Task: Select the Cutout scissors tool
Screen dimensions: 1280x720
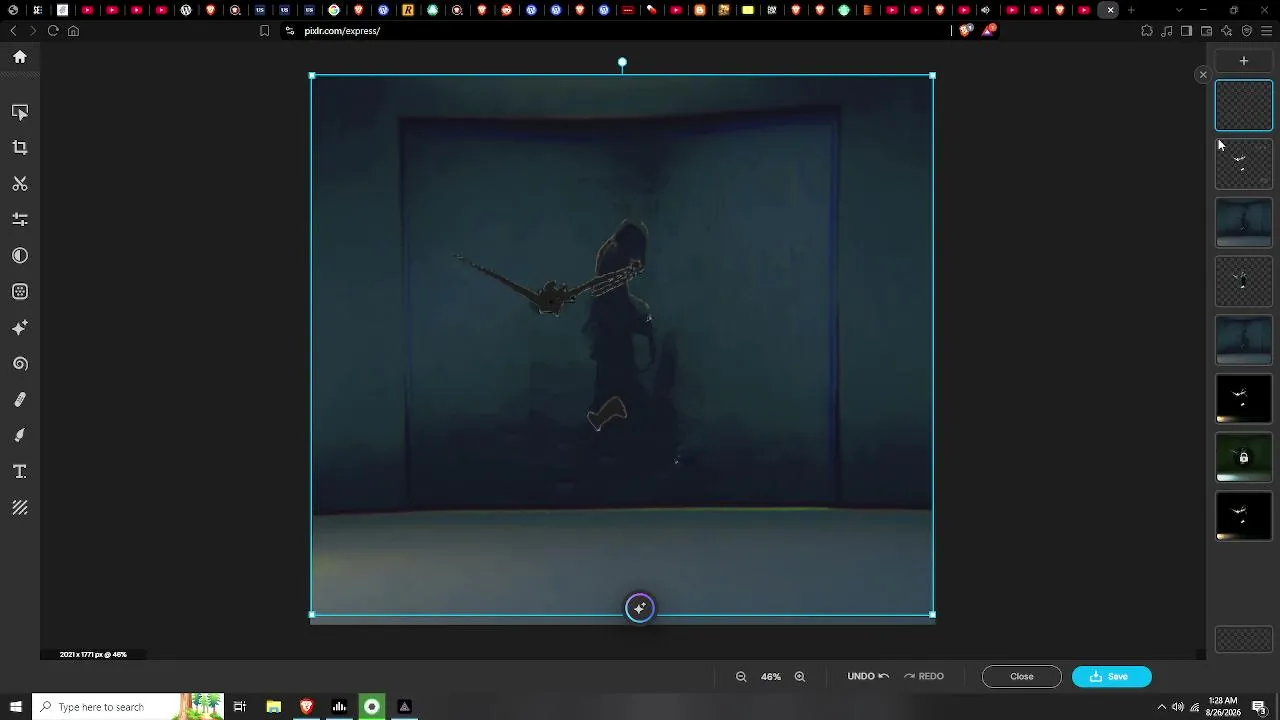Action: (20, 184)
